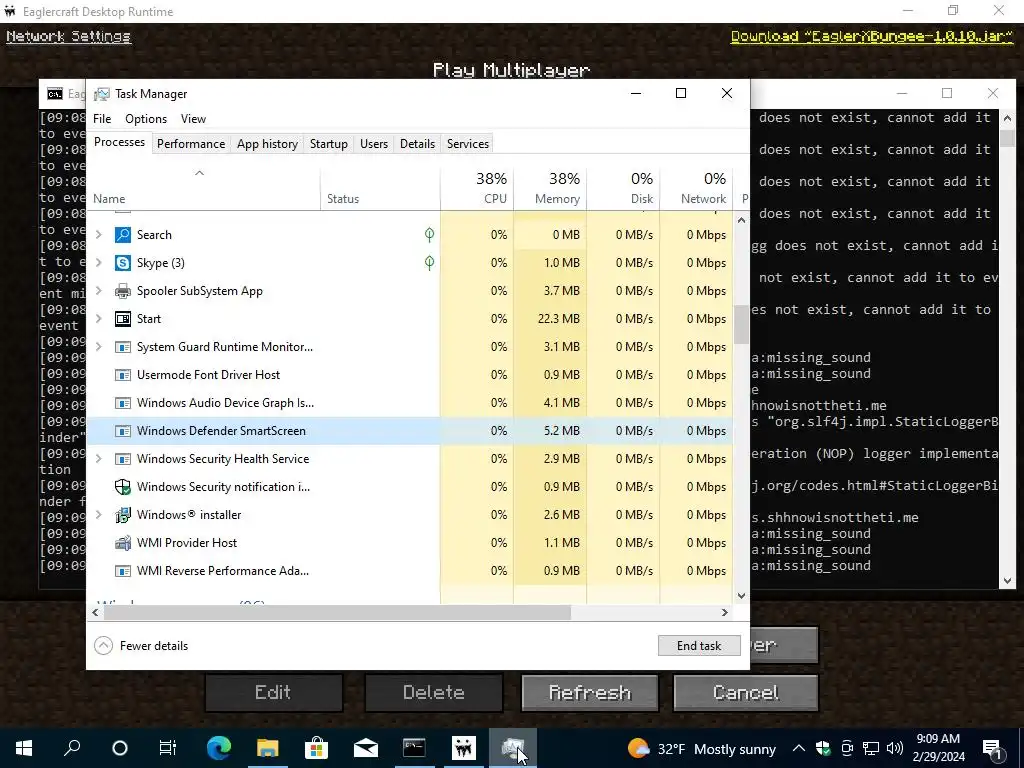Open File Explorer from the taskbar
Screen dimensions: 1024x768
(268, 748)
